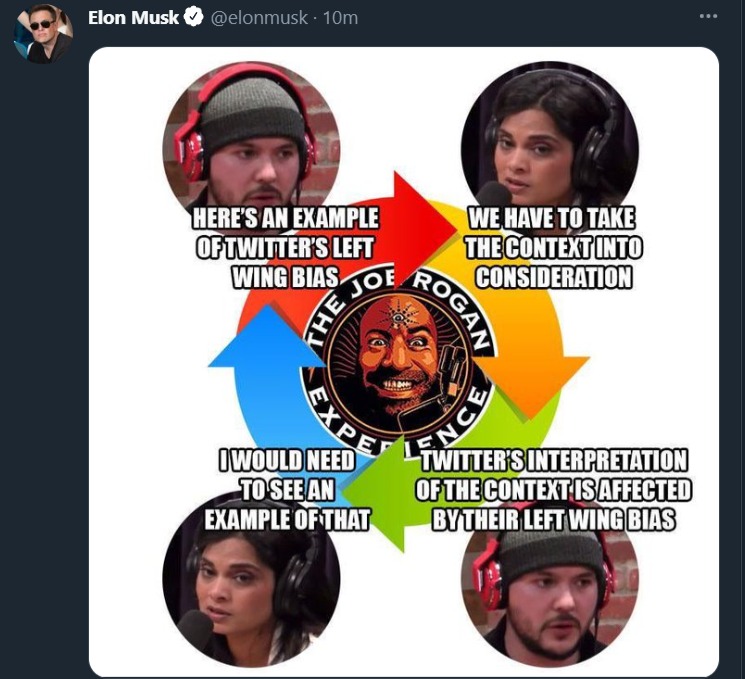Open the Elon Musk display name link
745x679 pixels.
(134, 18)
